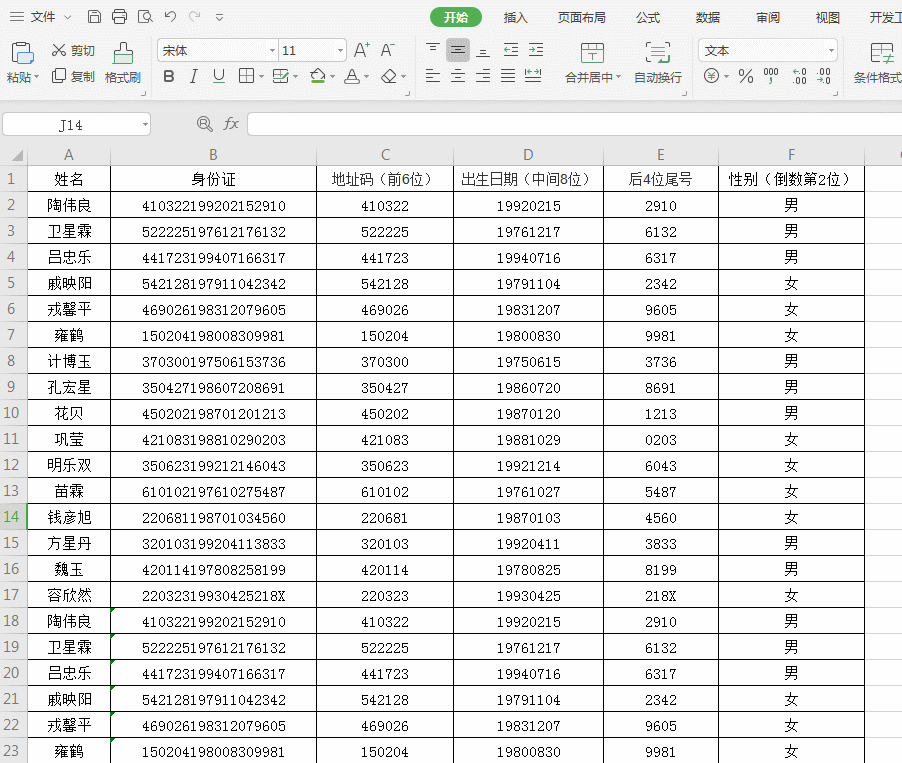Click the increase font size icon

(362, 50)
